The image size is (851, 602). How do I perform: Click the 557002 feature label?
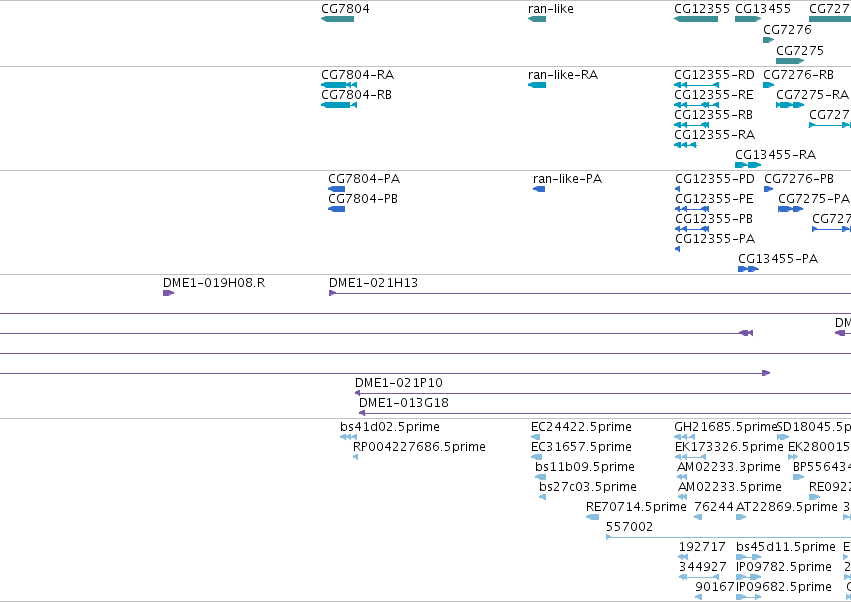point(629,527)
